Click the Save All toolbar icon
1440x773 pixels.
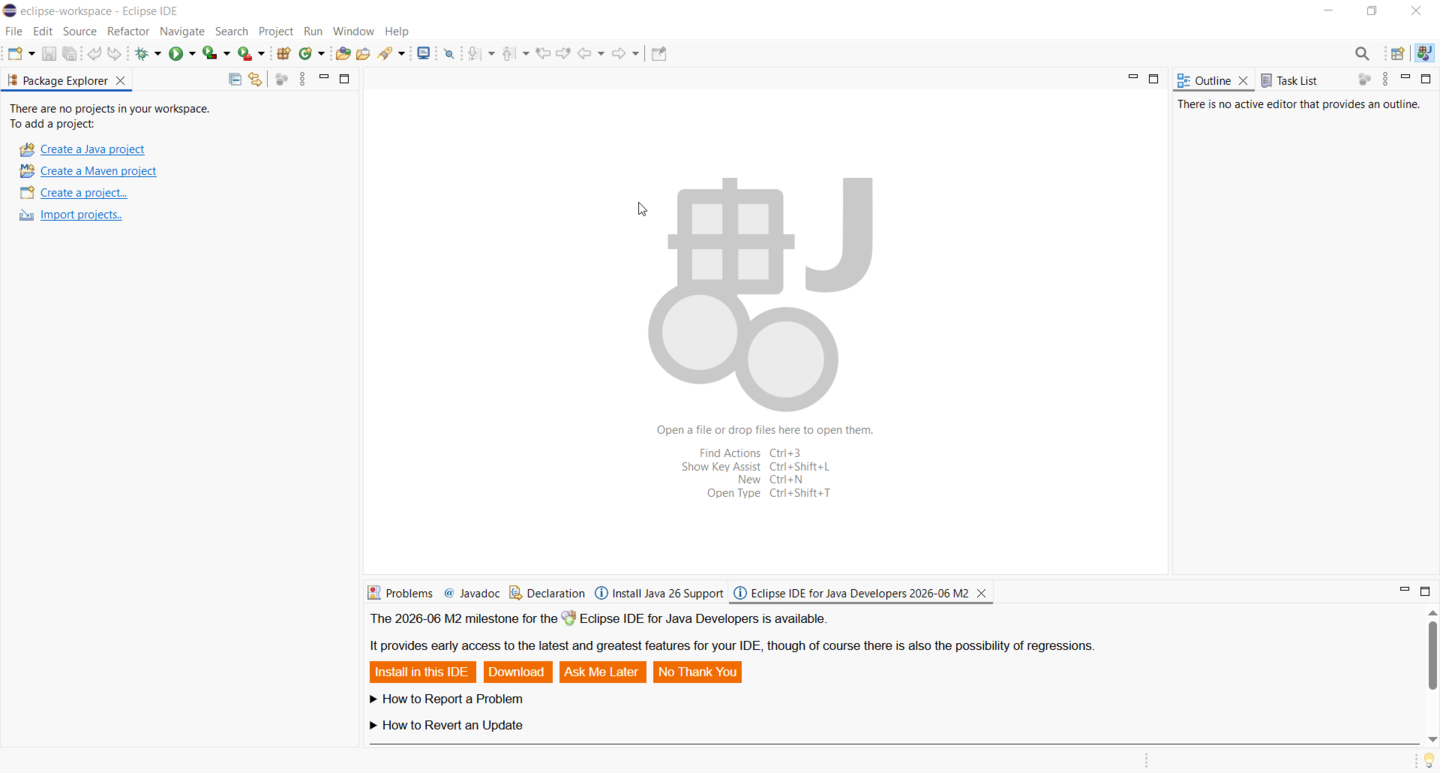[x=70, y=54]
